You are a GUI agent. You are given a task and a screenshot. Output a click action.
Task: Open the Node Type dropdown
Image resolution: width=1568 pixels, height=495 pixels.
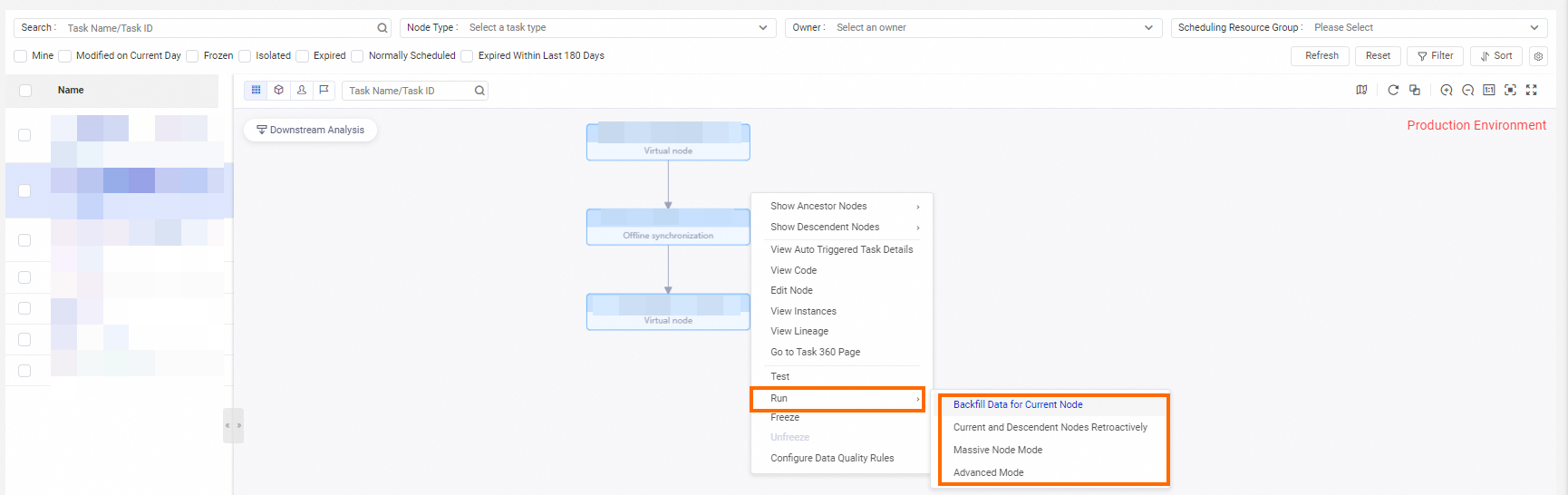[x=588, y=28]
